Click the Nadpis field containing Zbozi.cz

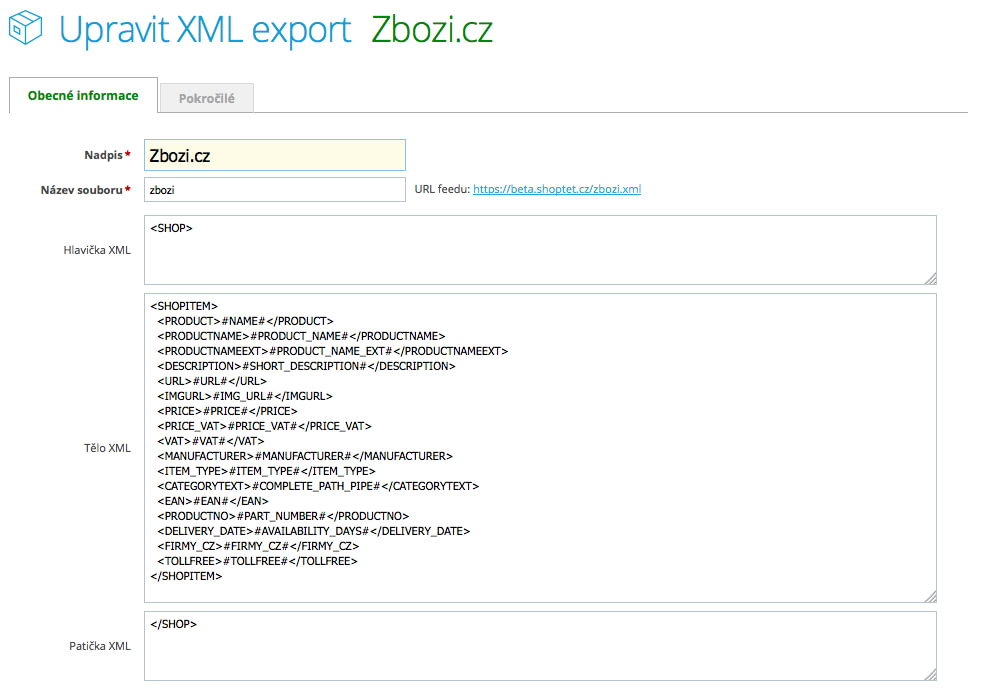[x=275, y=155]
